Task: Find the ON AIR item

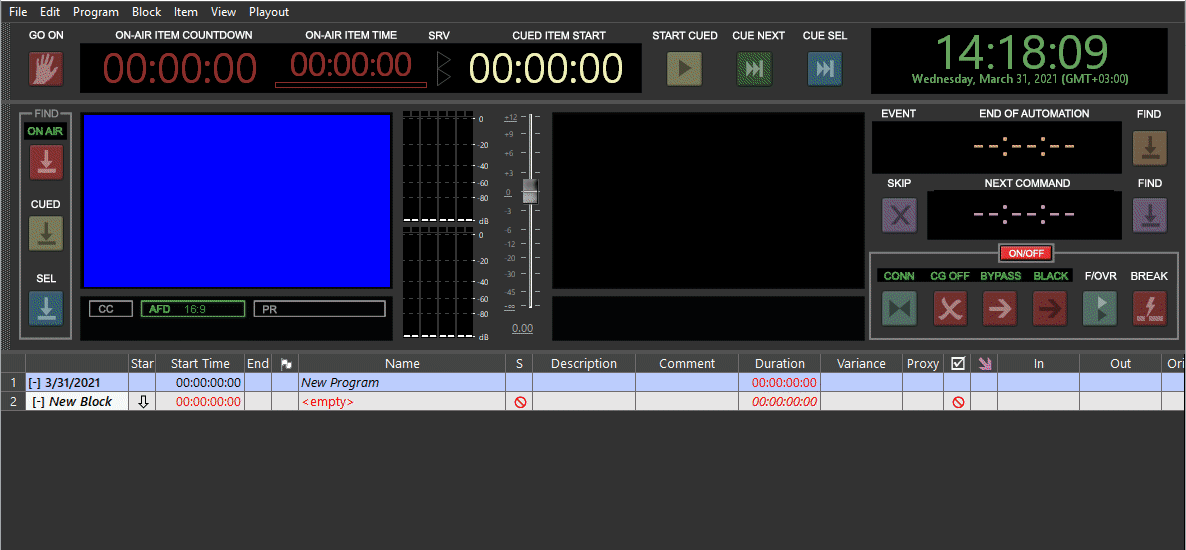Action: coord(46,162)
